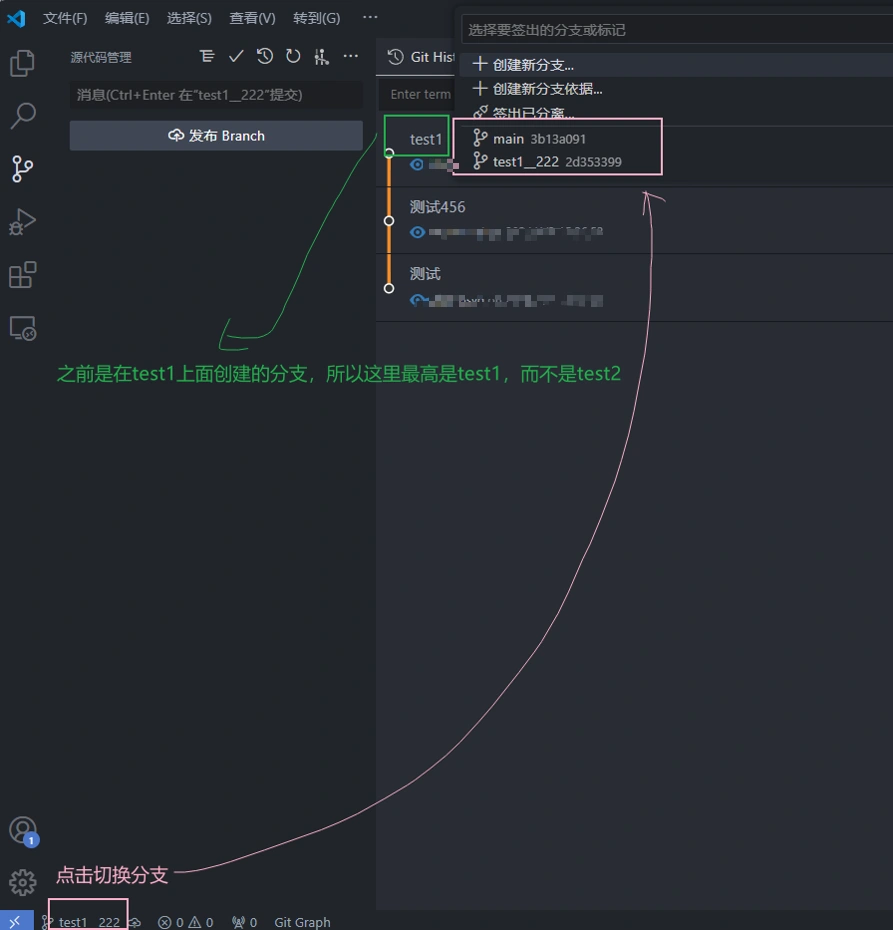Viewport: 893px width, 930px height.
Task: Open the Search view in activity bar
Action: 23,116
